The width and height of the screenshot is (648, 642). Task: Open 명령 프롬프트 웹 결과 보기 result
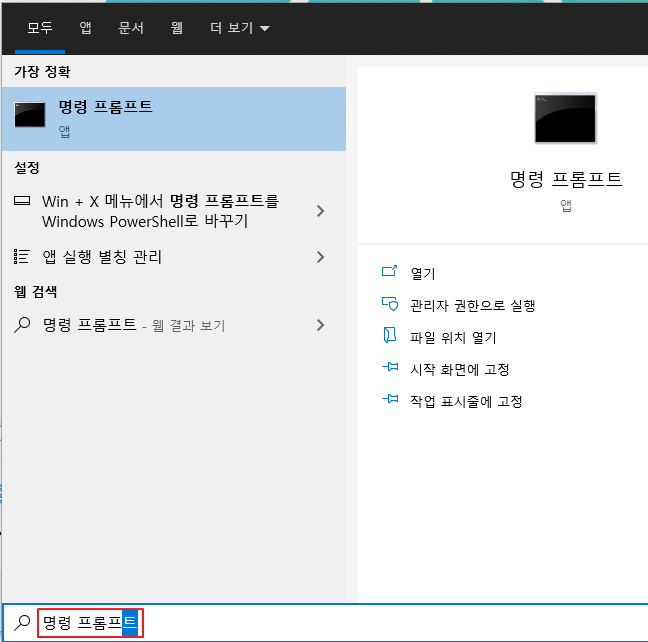point(174,325)
